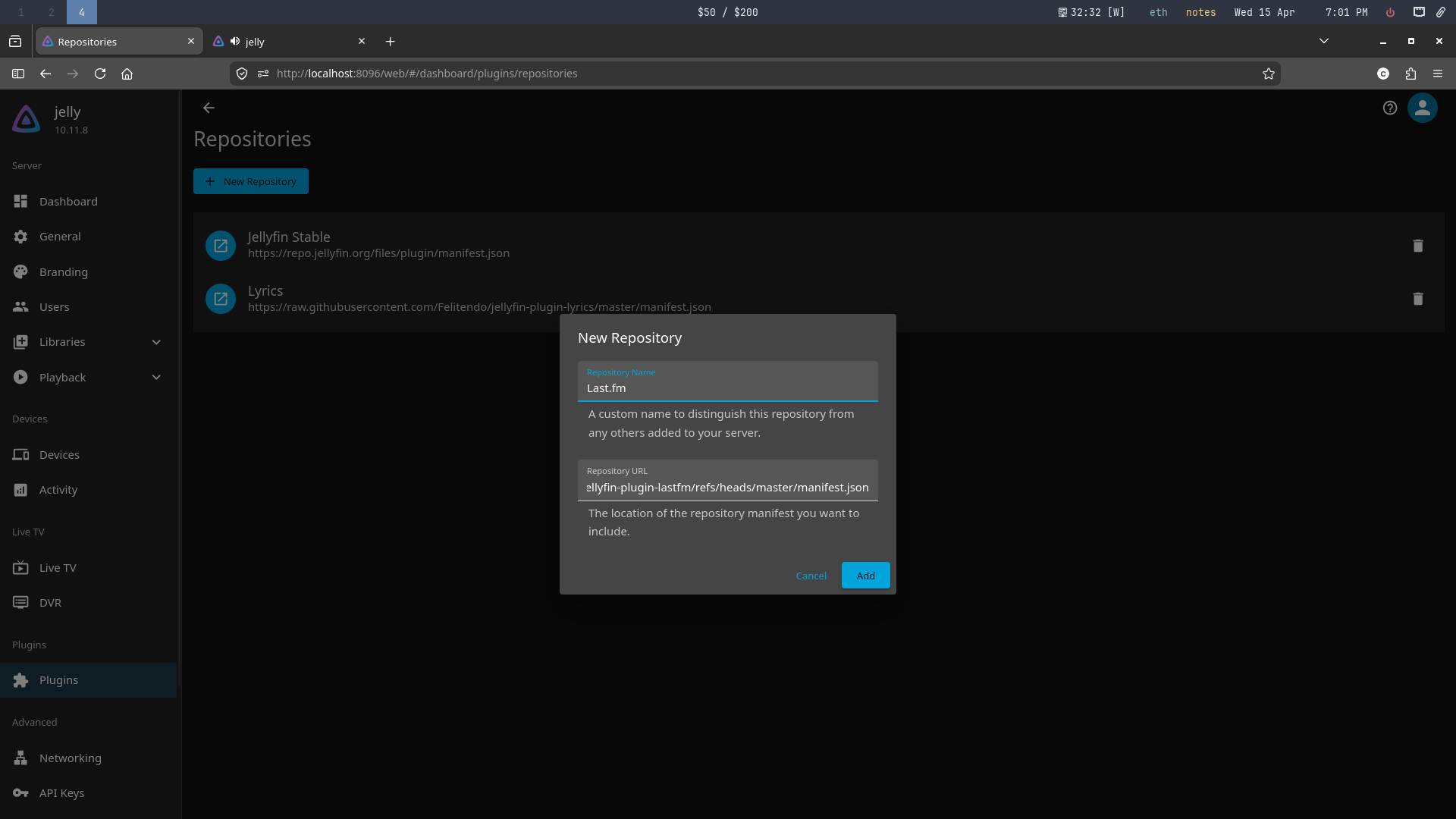This screenshot has height=819, width=1456.
Task: Click Add in New Repository dialog
Action: (866, 576)
